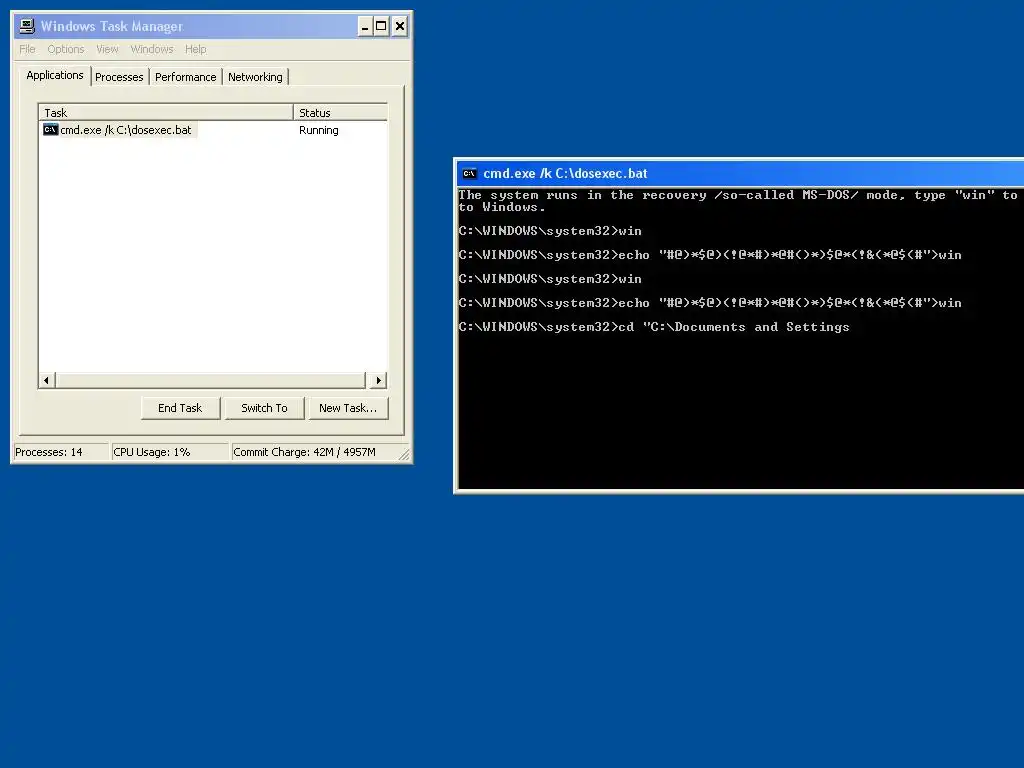Click the cmd icon beside the dosexec.bat task

tap(50, 130)
